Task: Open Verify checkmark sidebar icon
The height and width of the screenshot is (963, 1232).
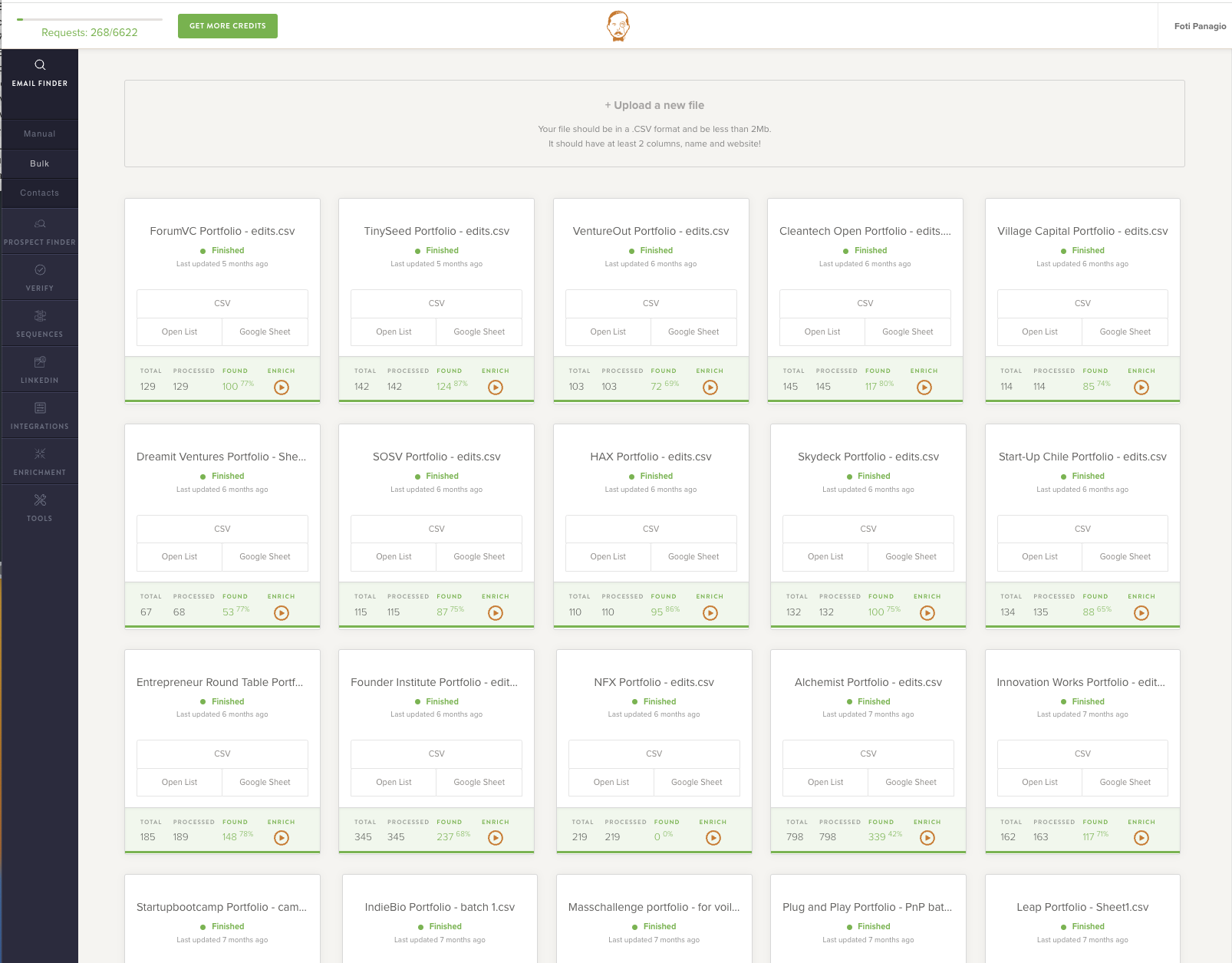Action: pos(40,270)
